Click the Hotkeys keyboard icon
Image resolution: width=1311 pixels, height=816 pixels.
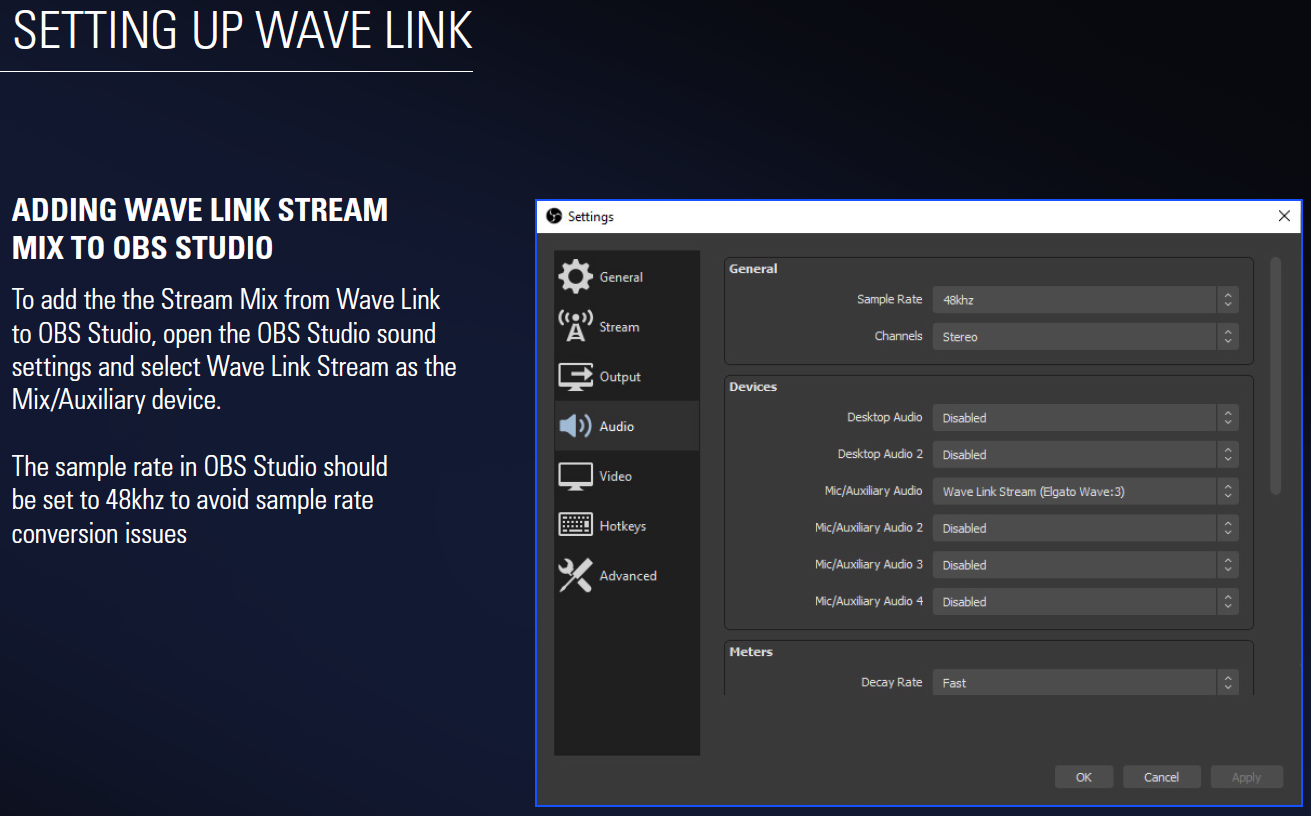[575, 525]
